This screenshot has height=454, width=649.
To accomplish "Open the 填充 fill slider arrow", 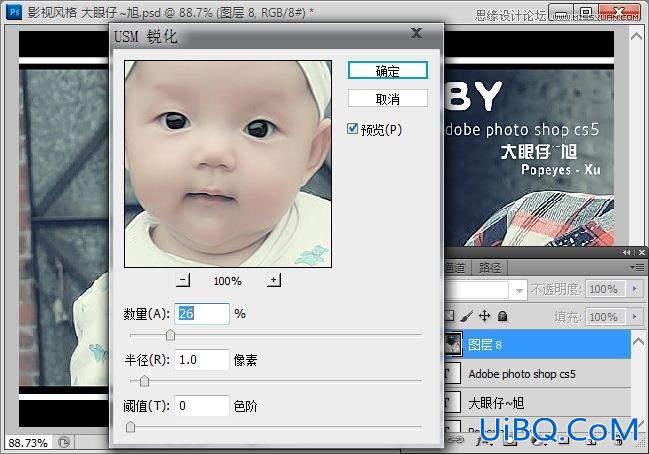I will coord(635,317).
